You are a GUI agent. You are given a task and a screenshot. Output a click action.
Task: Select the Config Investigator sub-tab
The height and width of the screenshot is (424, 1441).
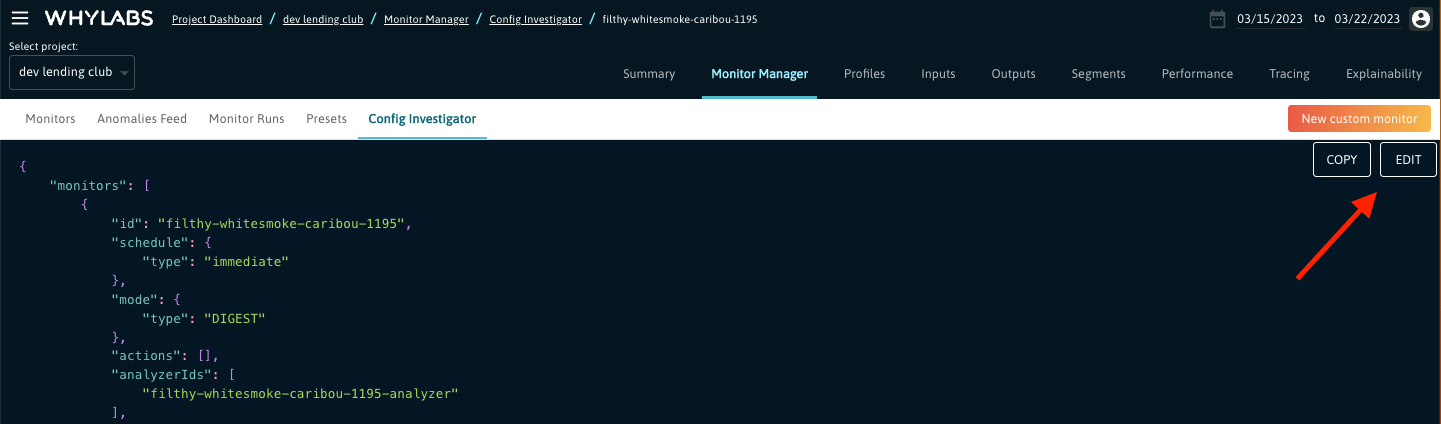422,118
